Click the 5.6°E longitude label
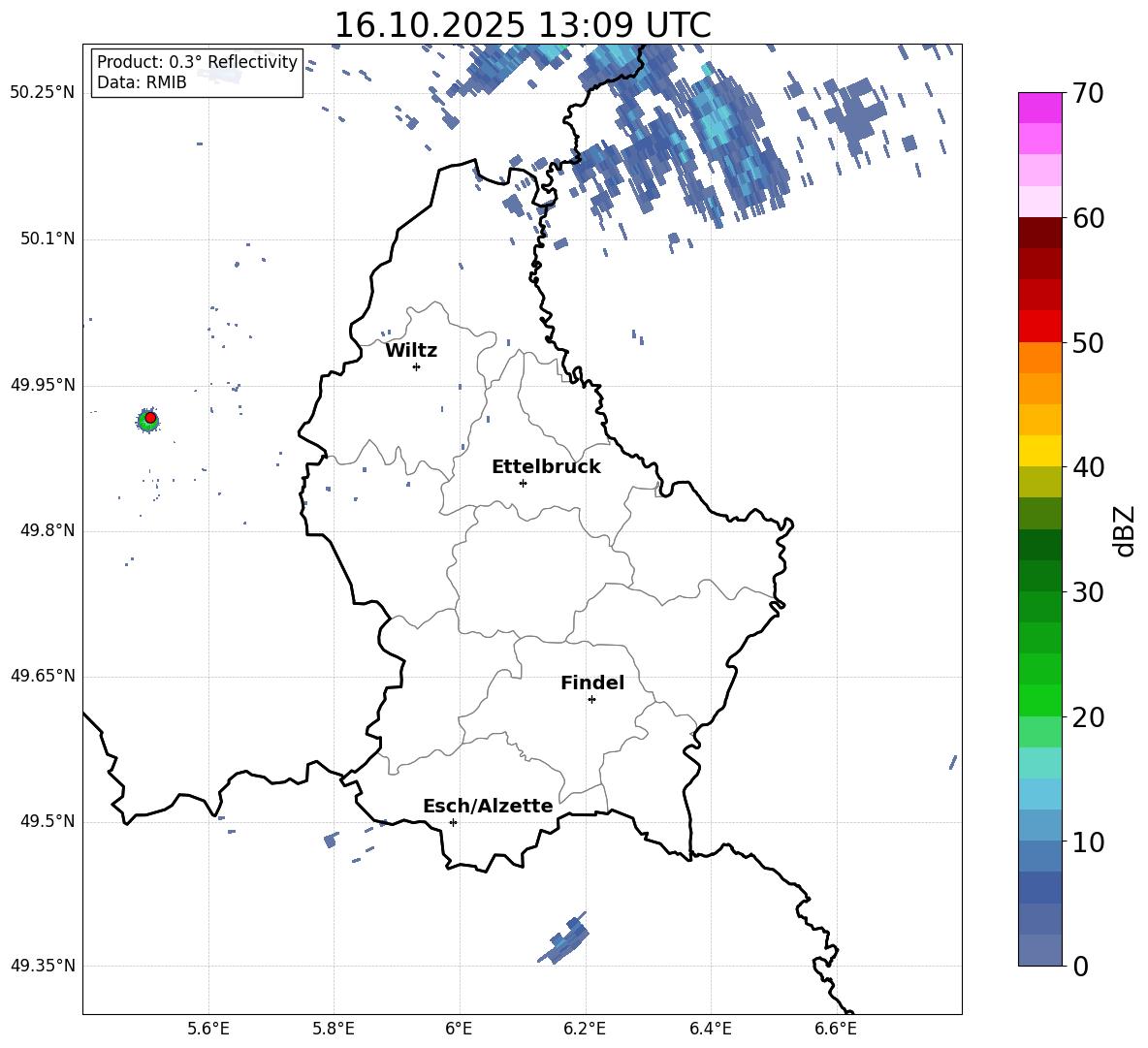 click(x=208, y=1029)
